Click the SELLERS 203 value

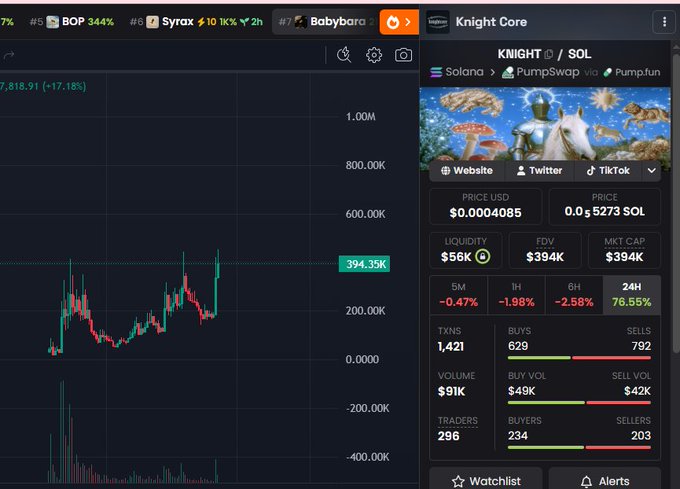click(x=641, y=436)
